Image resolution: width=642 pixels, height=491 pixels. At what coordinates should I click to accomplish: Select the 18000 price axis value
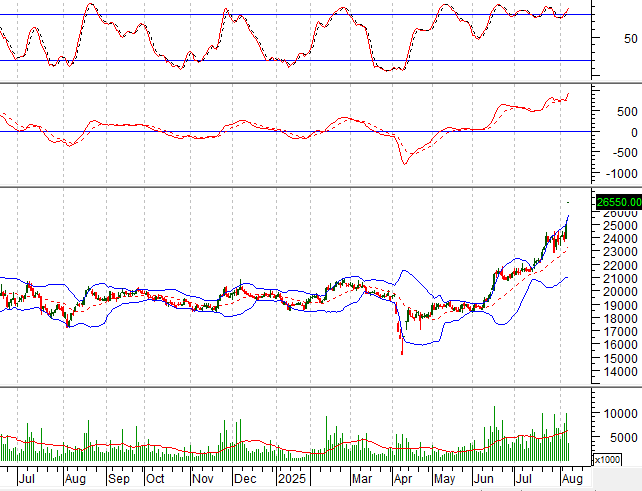click(620, 318)
